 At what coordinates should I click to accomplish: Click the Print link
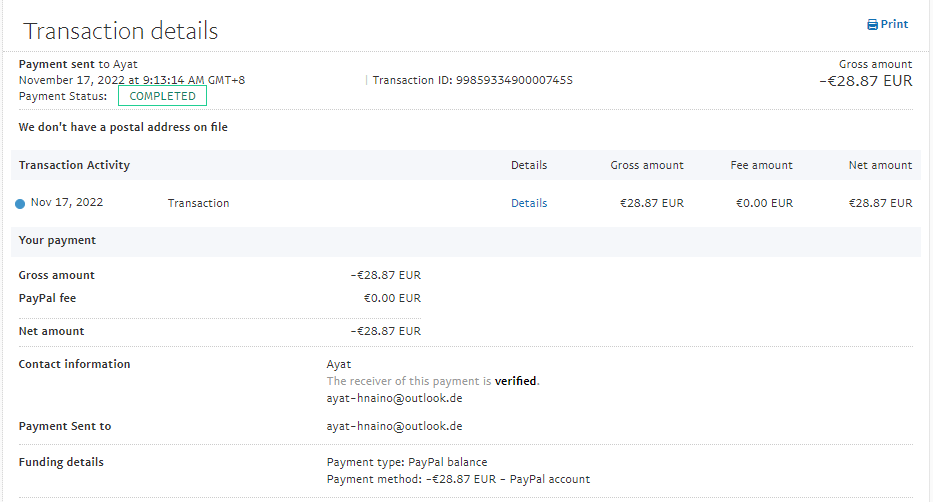click(887, 24)
